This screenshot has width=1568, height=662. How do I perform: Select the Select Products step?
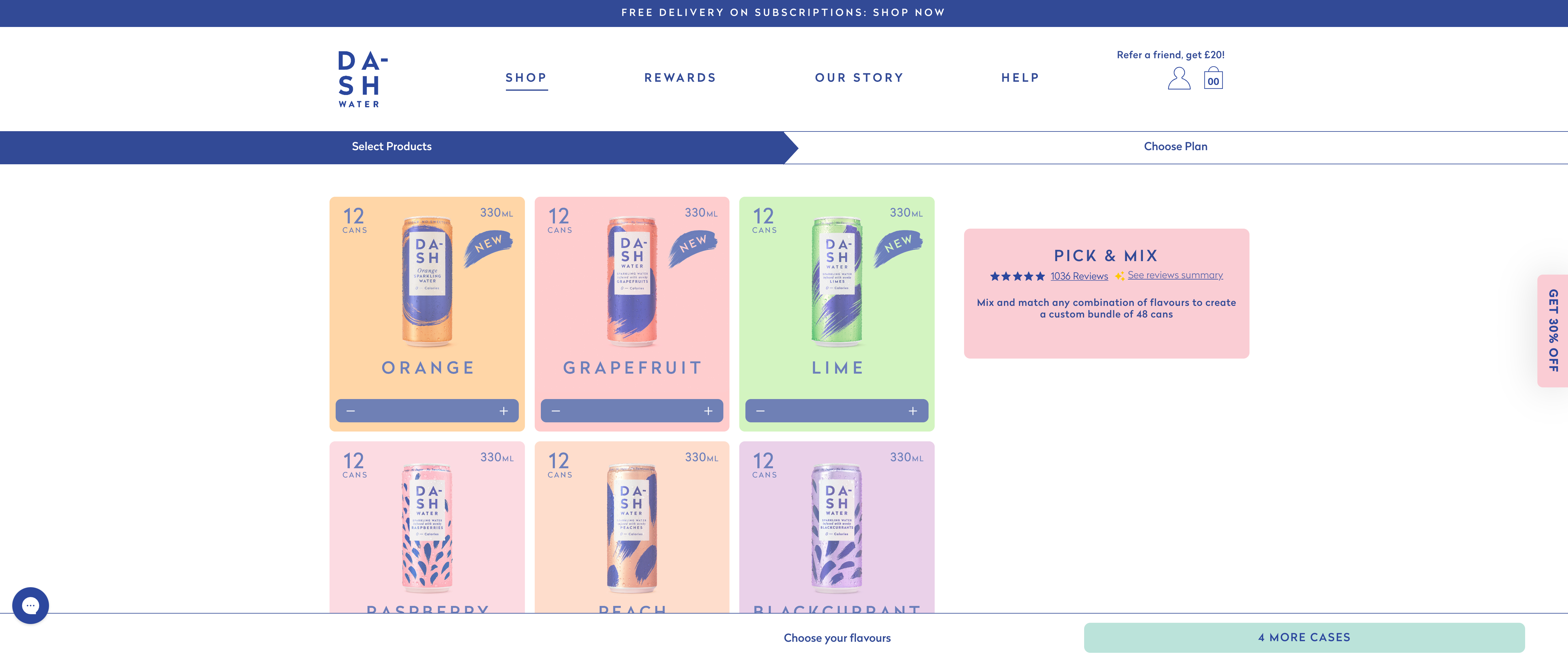[x=391, y=146]
